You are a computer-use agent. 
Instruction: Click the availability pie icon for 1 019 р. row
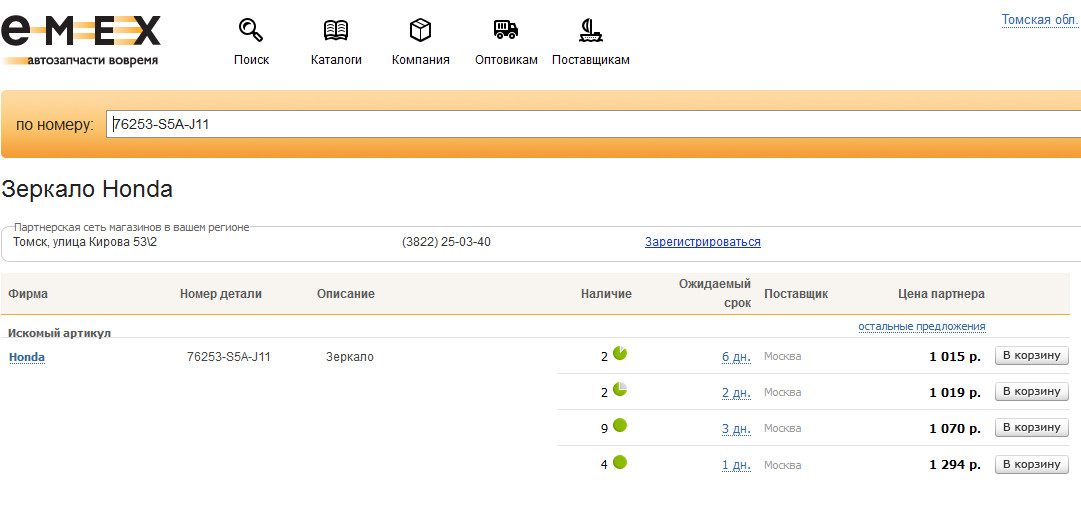tap(620, 389)
